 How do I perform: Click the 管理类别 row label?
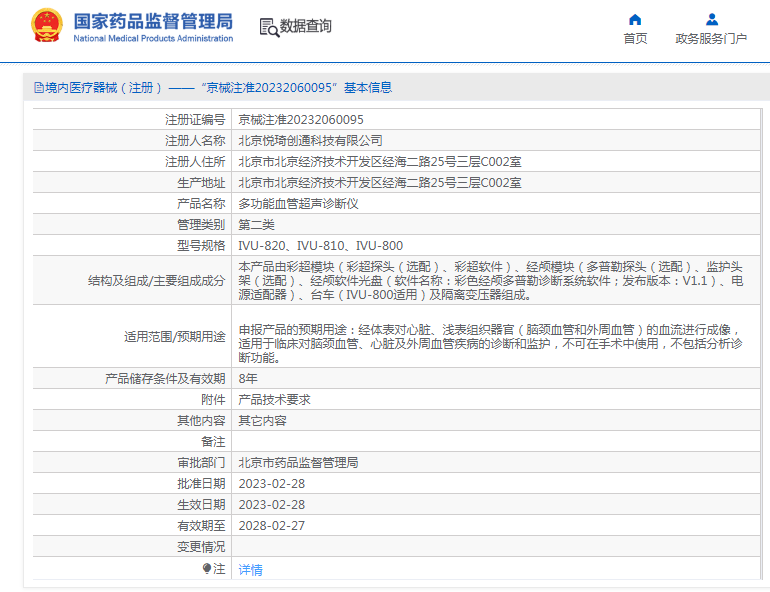click(x=201, y=225)
